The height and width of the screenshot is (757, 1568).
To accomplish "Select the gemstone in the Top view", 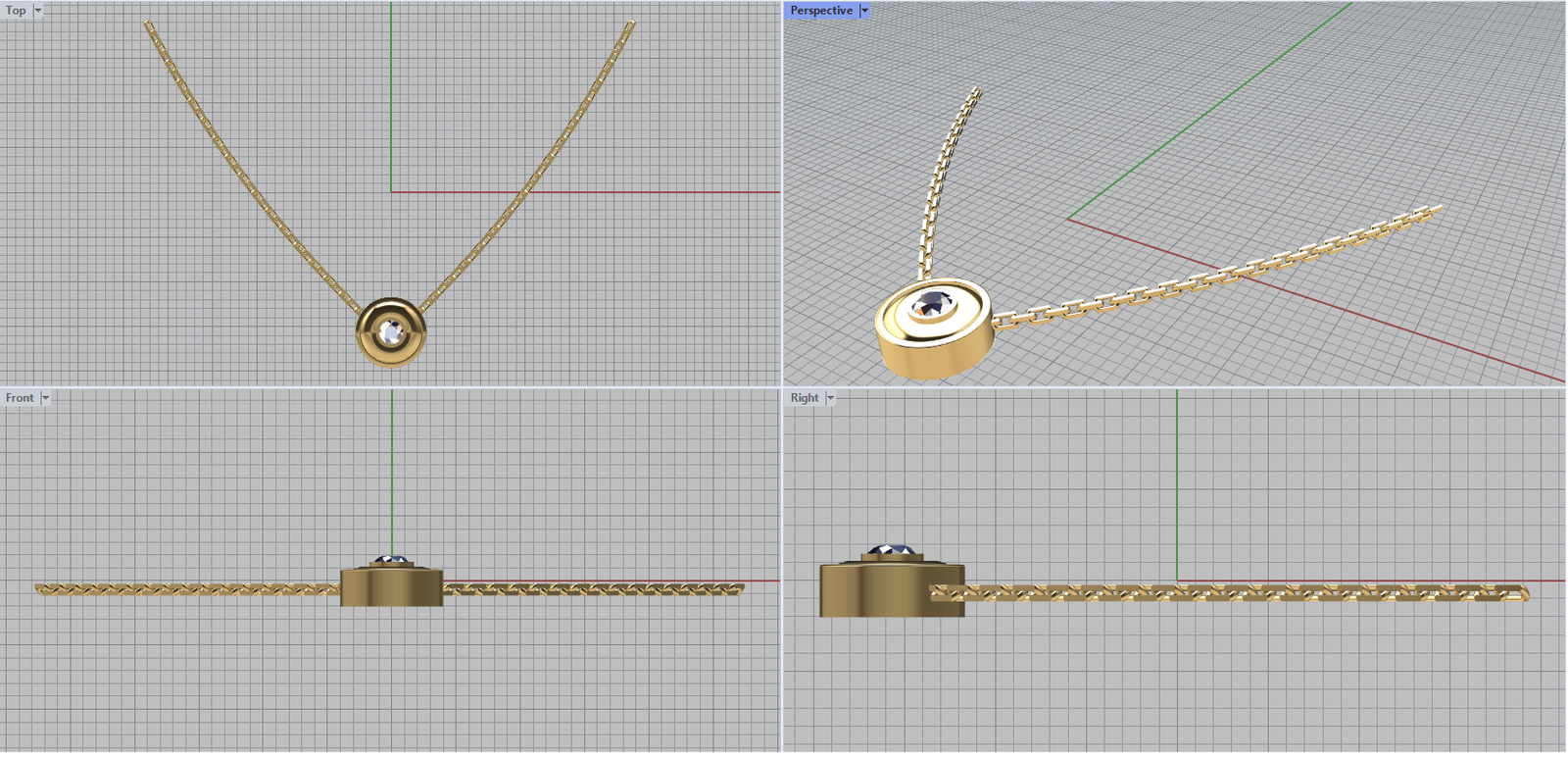I will [392, 332].
